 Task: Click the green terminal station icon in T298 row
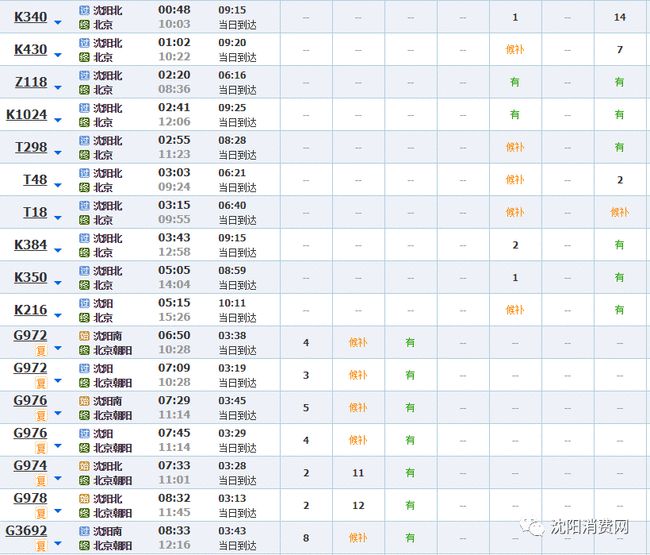[x=85, y=155]
